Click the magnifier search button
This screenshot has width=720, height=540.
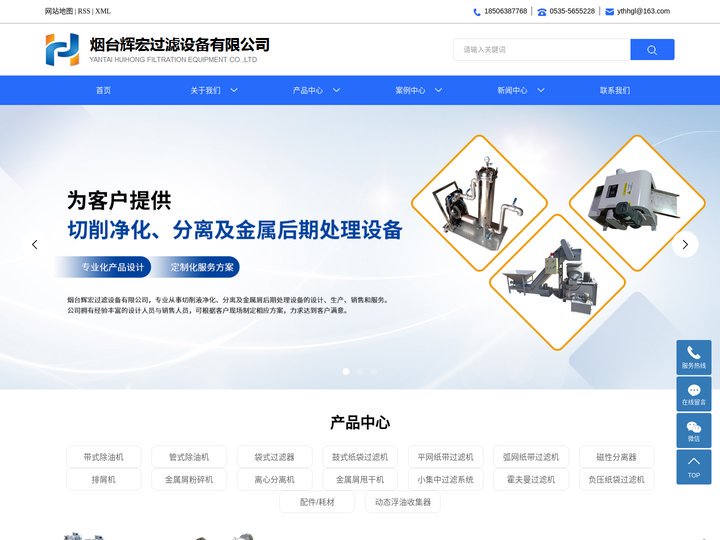click(x=652, y=50)
